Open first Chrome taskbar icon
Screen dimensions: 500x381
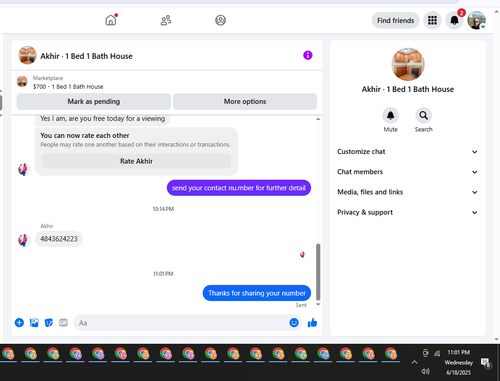8,354
